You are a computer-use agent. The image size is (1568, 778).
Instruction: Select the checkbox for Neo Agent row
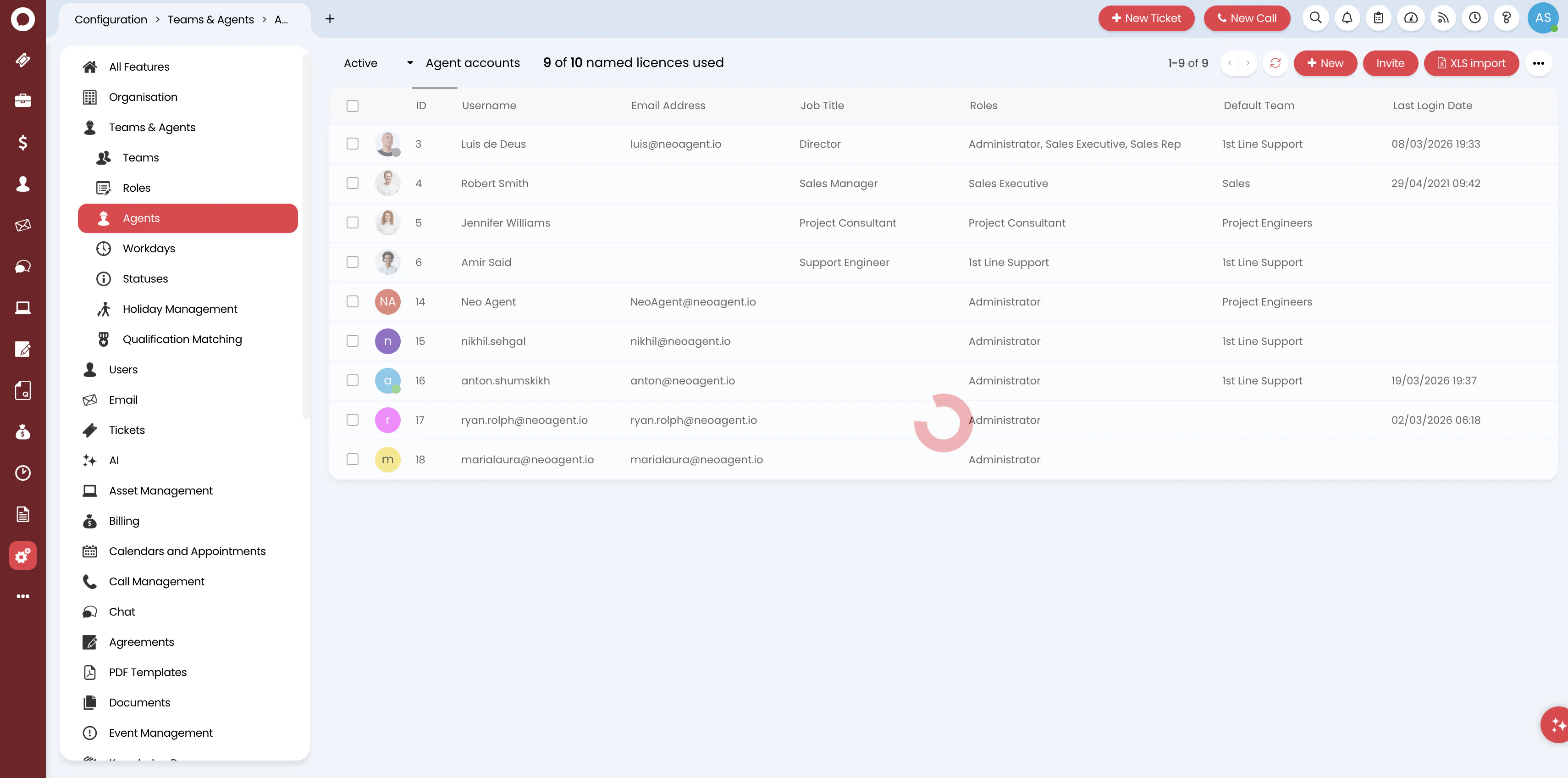pos(353,301)
